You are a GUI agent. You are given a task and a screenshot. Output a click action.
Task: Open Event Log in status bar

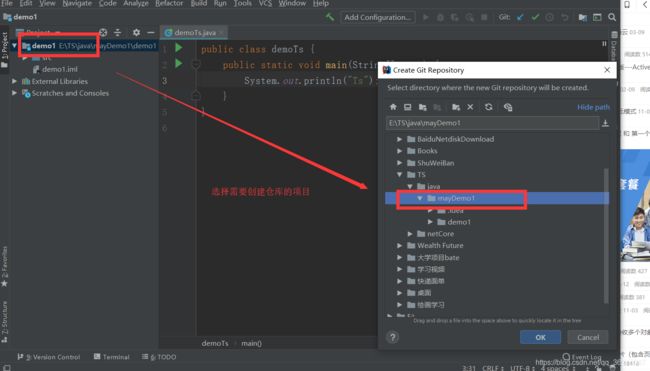tap(582, 357)
